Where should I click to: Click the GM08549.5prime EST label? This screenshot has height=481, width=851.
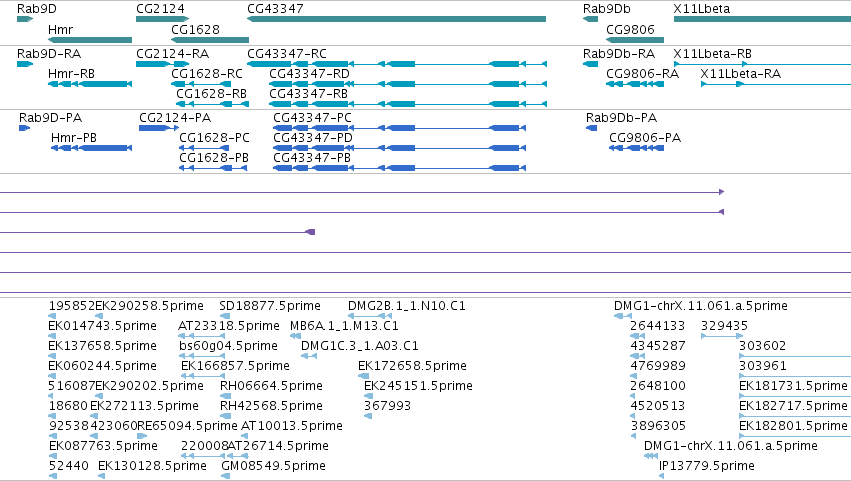(x=274, y=466)
